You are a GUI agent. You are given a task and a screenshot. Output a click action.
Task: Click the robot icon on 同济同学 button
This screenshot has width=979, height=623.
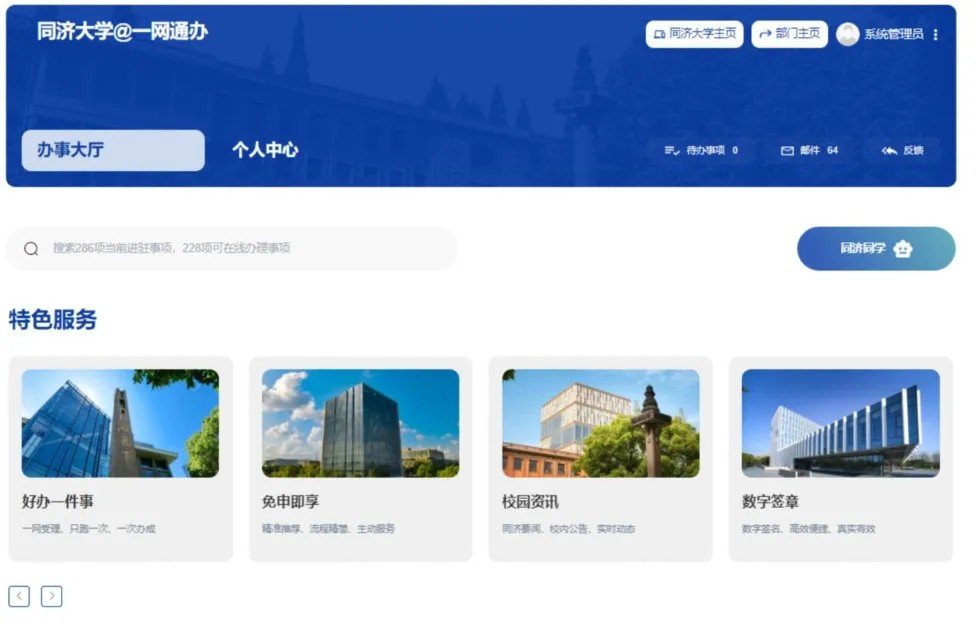click(903, 249)
